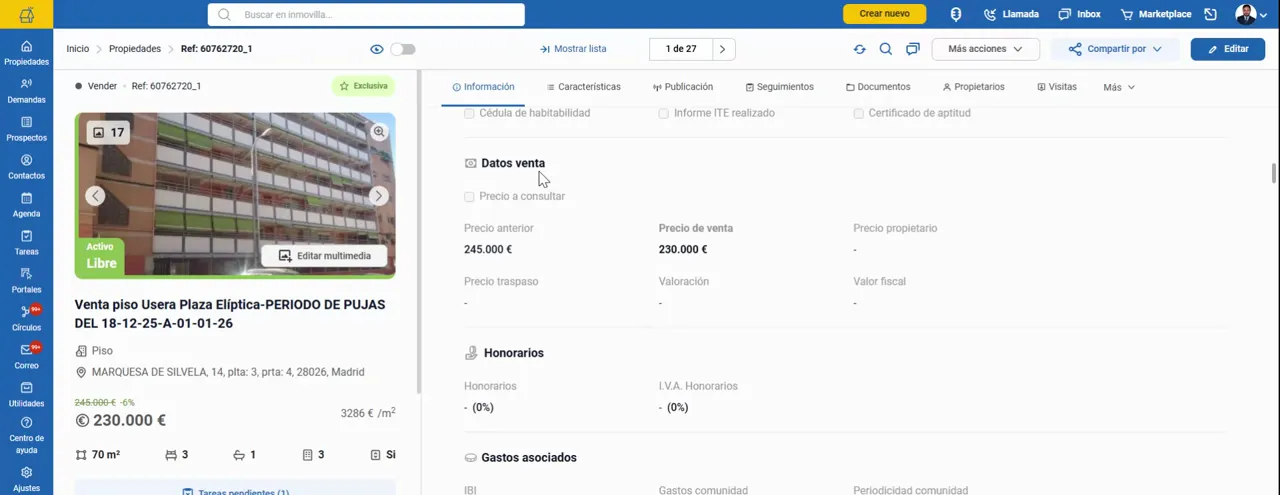Switch to the Características tab
Screen dimensions: 1280x495
click(583, 87)
